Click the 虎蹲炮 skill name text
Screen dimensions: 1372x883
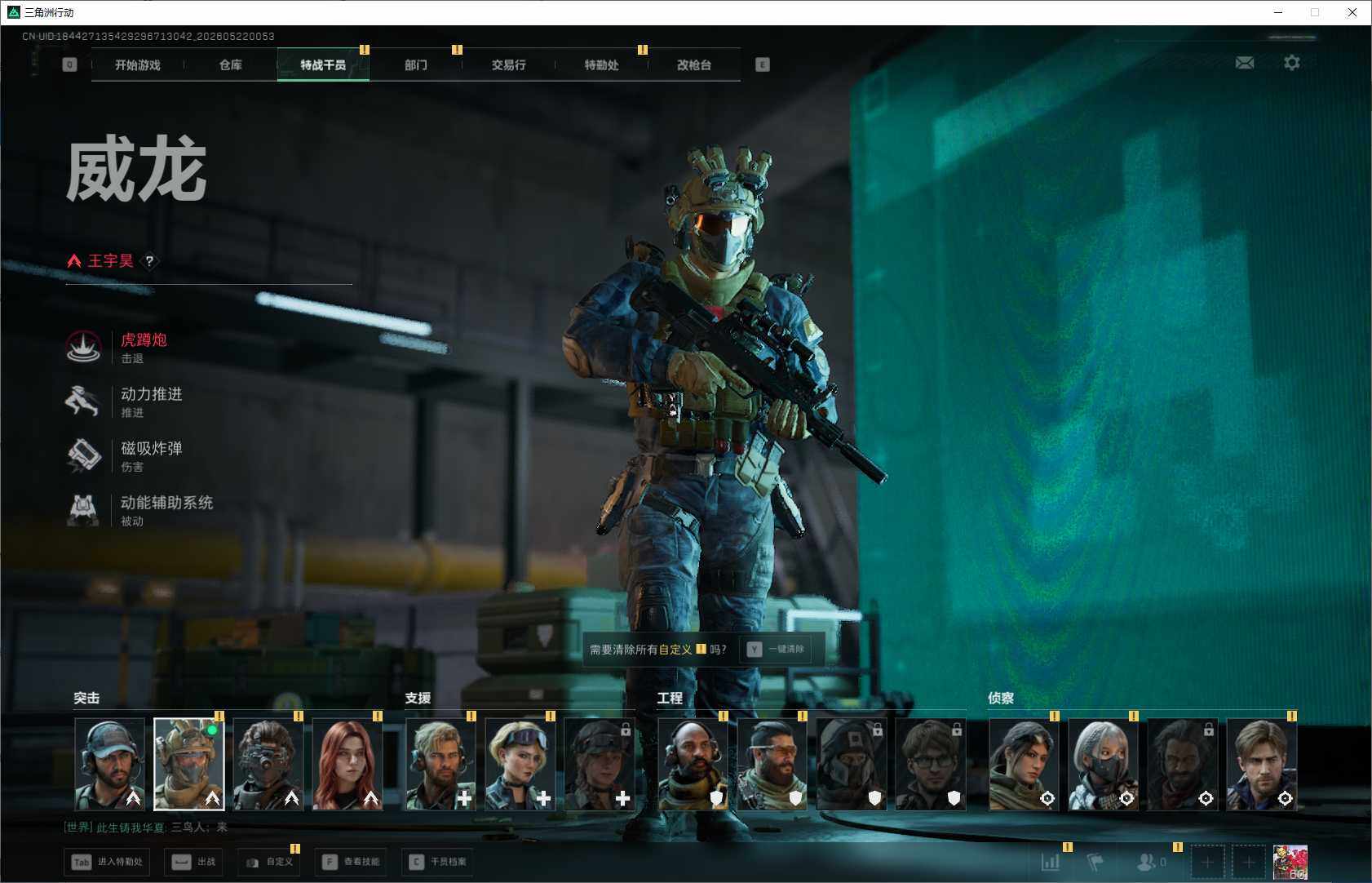[144, 339]
